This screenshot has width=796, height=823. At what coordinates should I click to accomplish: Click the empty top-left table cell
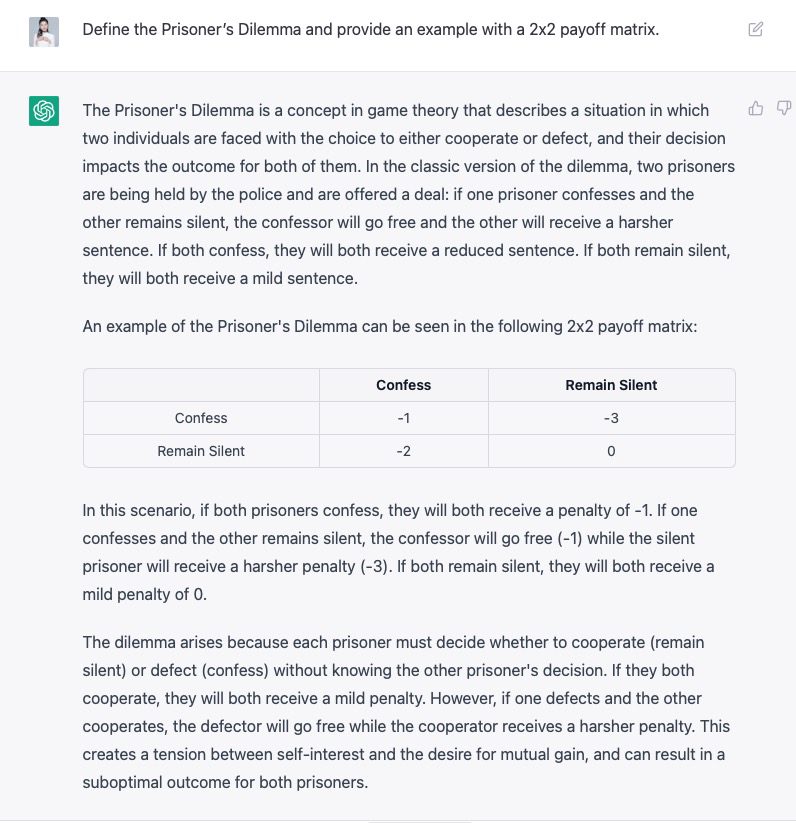click(200, 385)
